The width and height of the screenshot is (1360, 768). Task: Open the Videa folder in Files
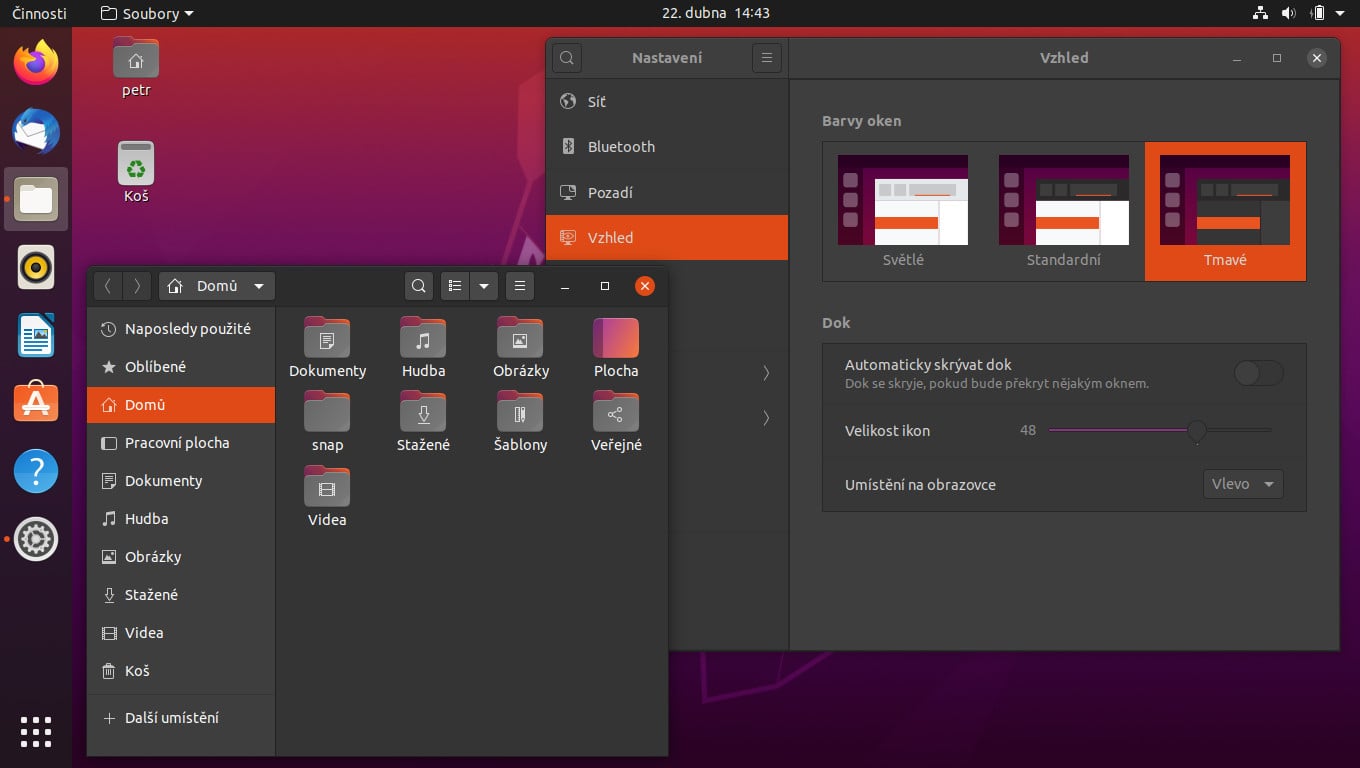click(x=326, y=496)
